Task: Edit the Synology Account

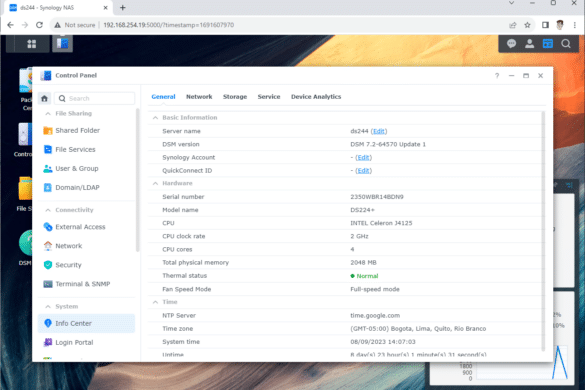Action: [x=363, y=157]
